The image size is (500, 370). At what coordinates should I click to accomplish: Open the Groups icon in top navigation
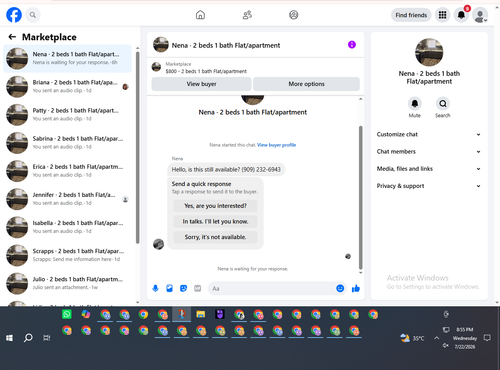(x=294, y=15)
